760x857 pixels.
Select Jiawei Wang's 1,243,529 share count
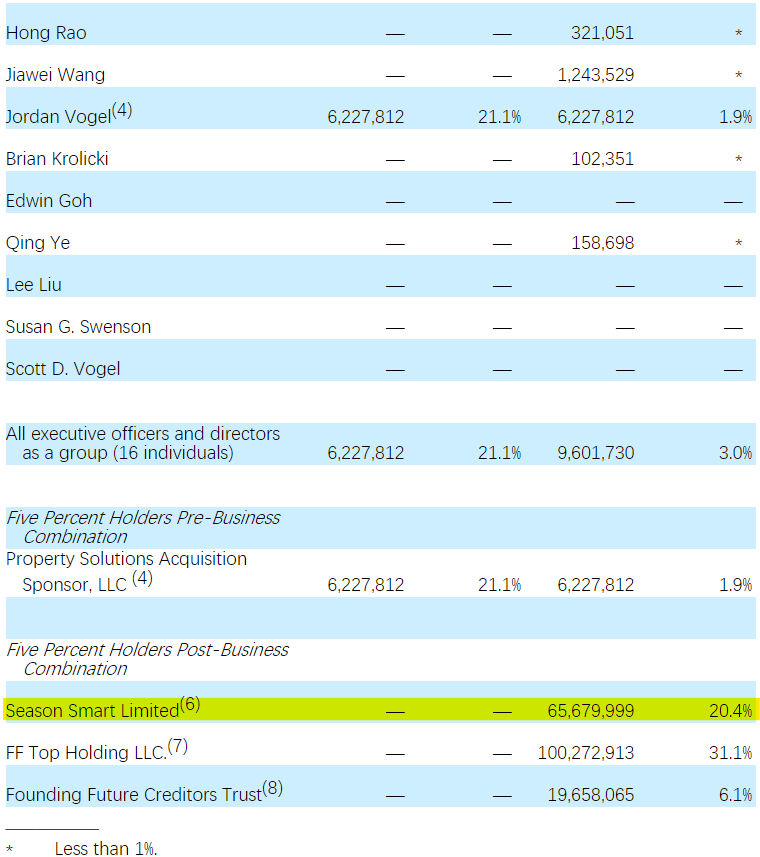(595, 75)
